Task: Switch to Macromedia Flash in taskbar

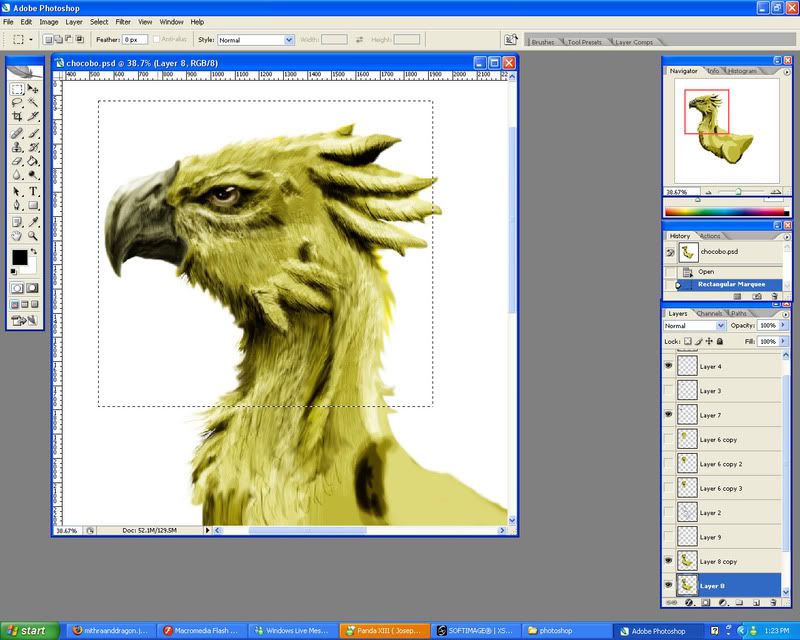Action: point(201,631)
